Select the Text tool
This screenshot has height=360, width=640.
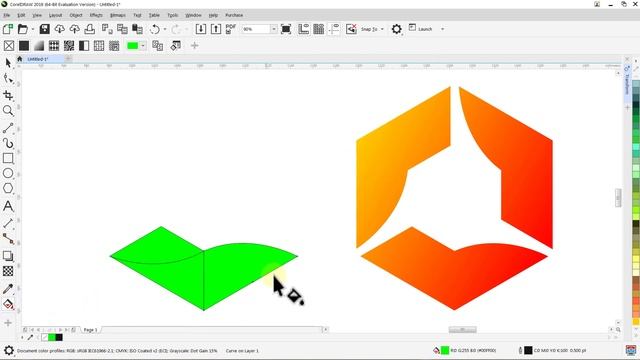tap(8, 206)
